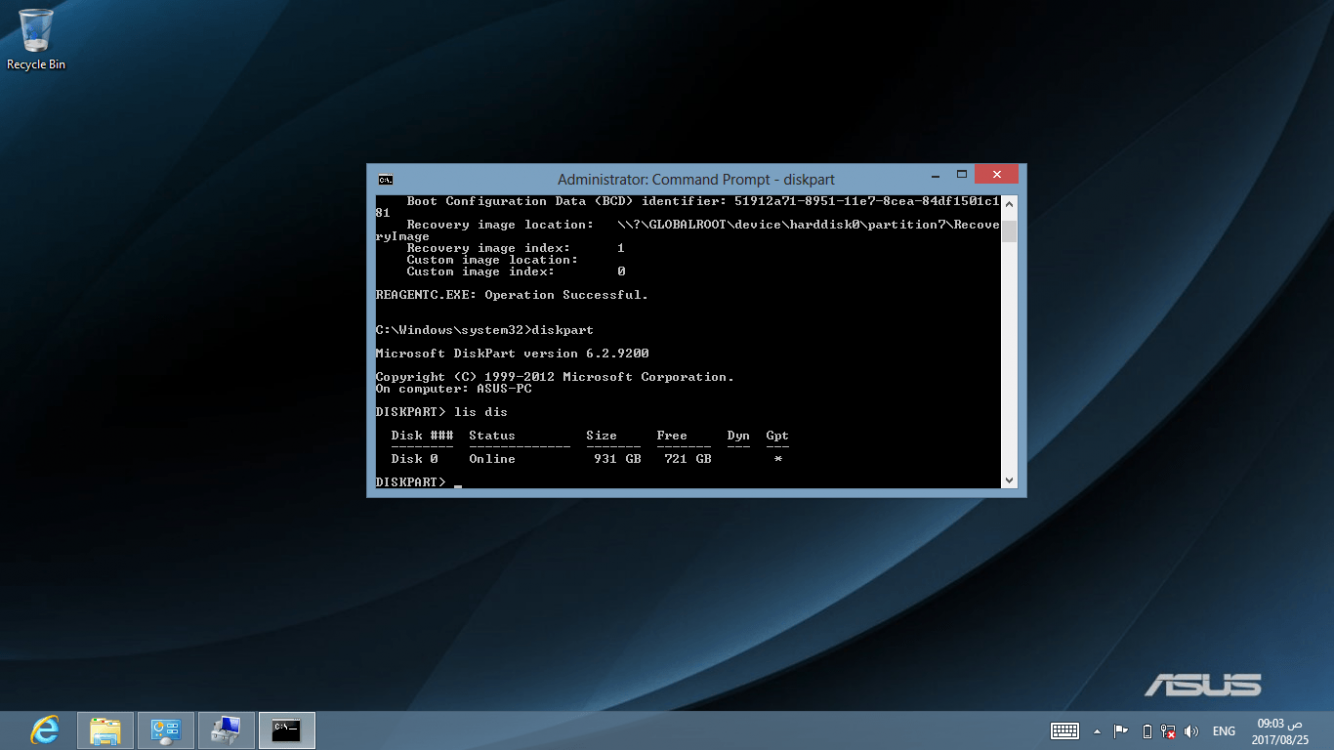This screenshot has height=750, width=1334.
Task: Open the touch keyboard from the taskbar
Action: pyautogui.click(x=1064, y=732)
